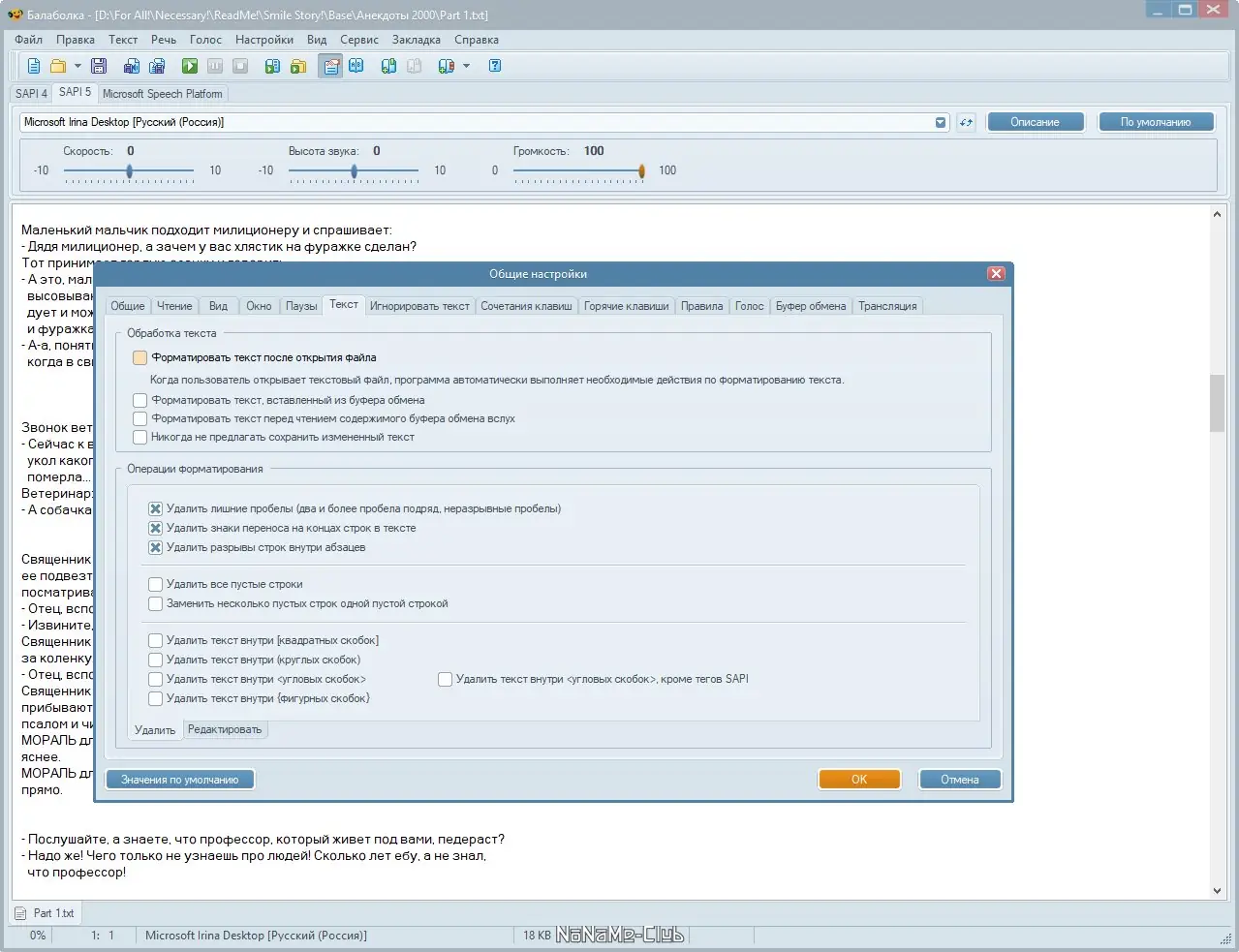Open the Буфер обмена settings tab
The height and width of the screenshot is (952, 1239).
[x=811, y=306]
